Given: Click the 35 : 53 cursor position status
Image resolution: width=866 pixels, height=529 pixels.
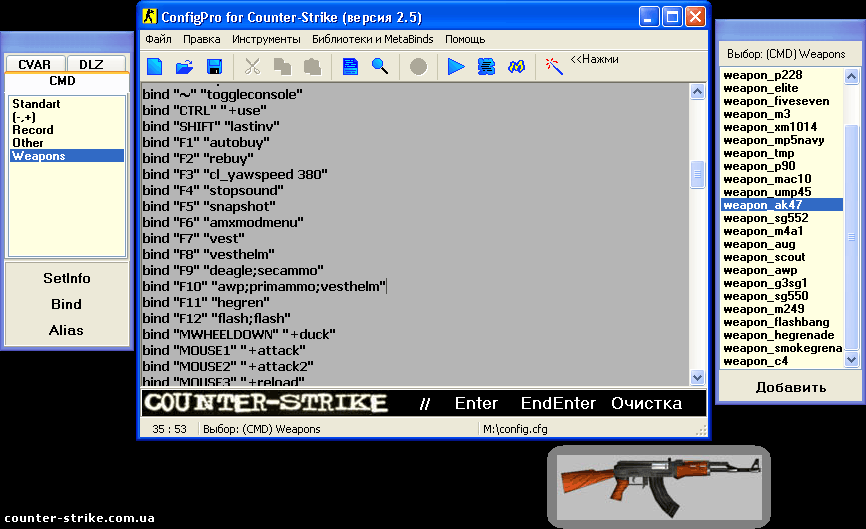Looking at the screenshot, I should [170, 429].
